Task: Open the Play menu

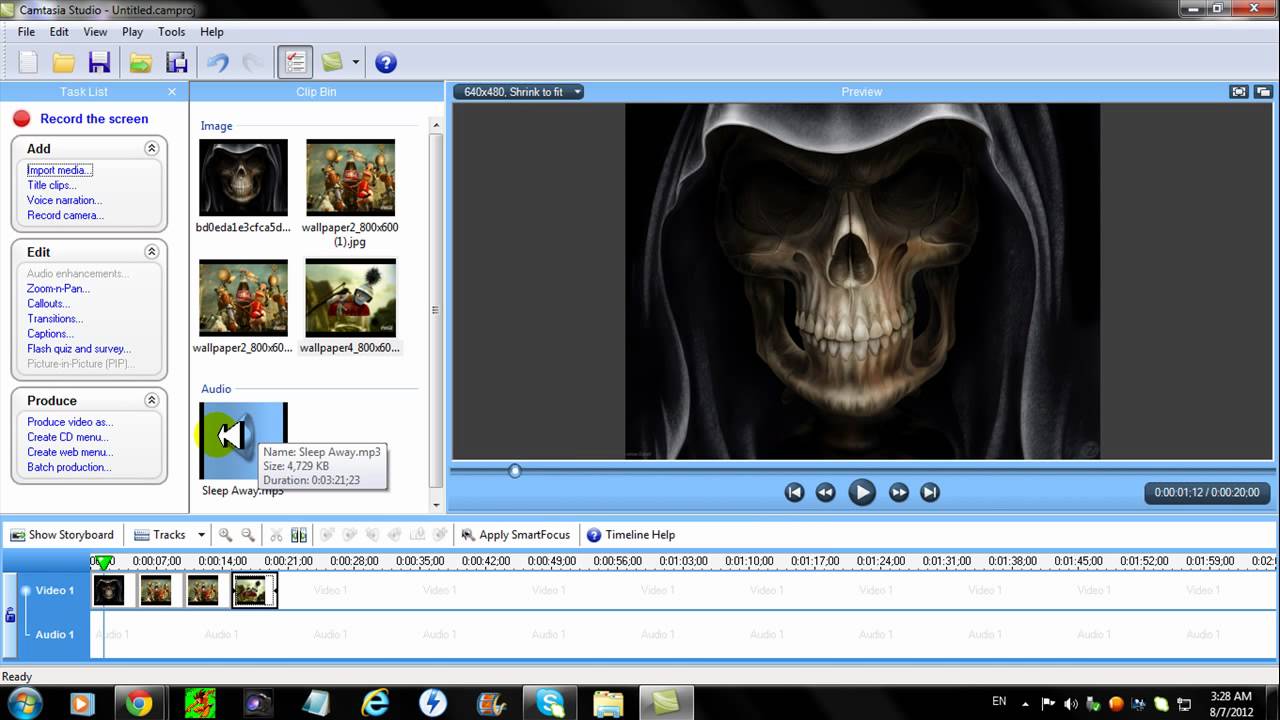Action: pyautogui.click(x=132, y=32)
